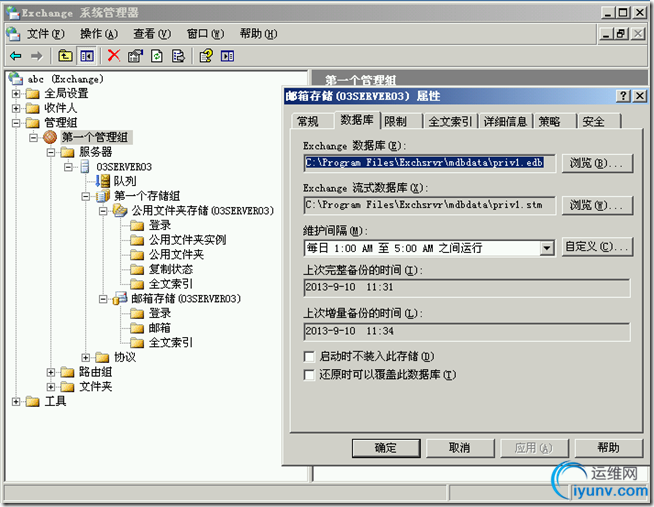The height and width of the screenshot is (507, 654).
Task: Click 浏览(B) for Exchange database
Action: click(x=597, y=163)
